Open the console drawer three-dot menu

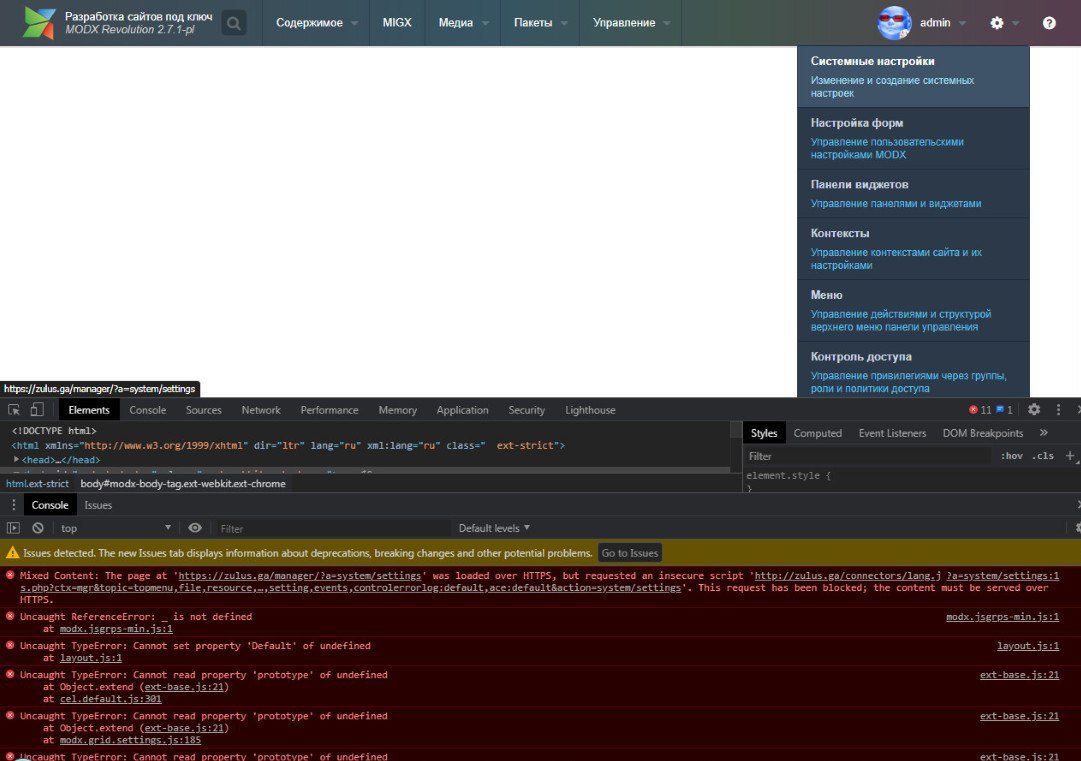click(x=13, y=505)
